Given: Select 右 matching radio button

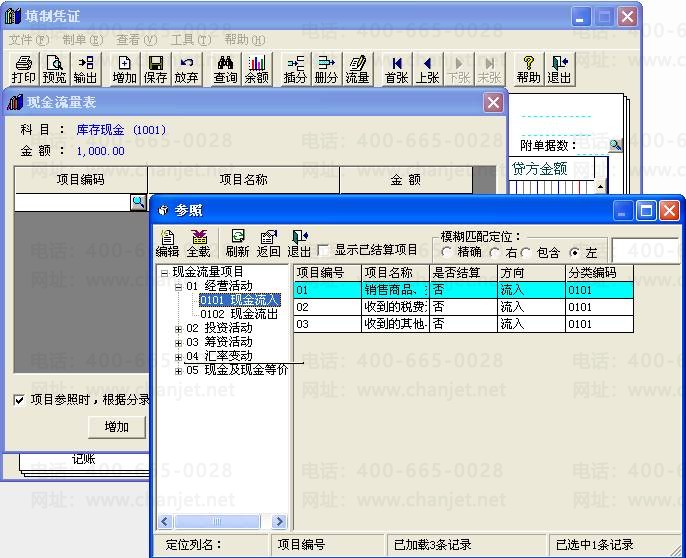Looking at the screenshot, I should [495, 252].
